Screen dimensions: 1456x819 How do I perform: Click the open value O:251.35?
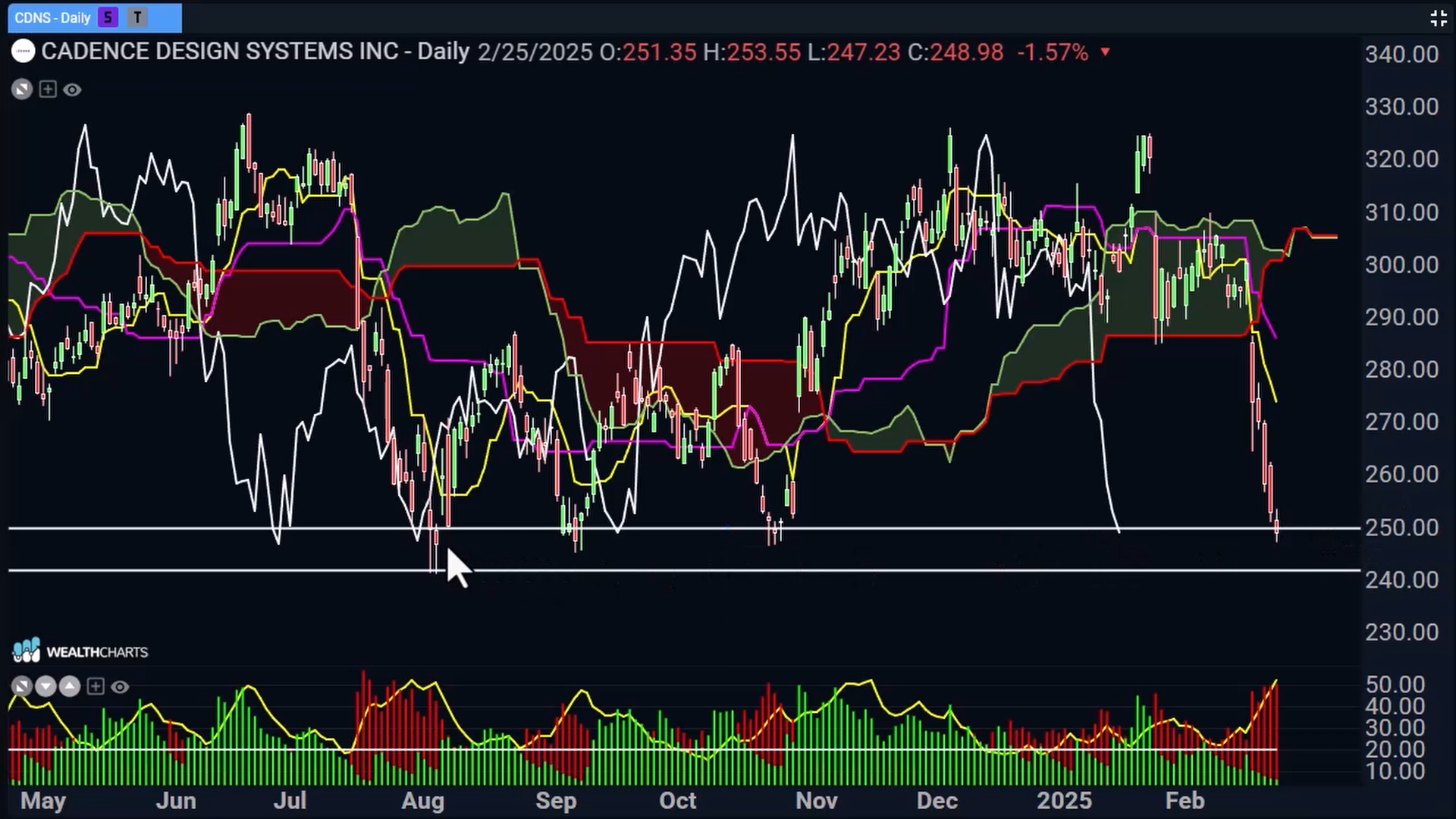tap(648, 52)
